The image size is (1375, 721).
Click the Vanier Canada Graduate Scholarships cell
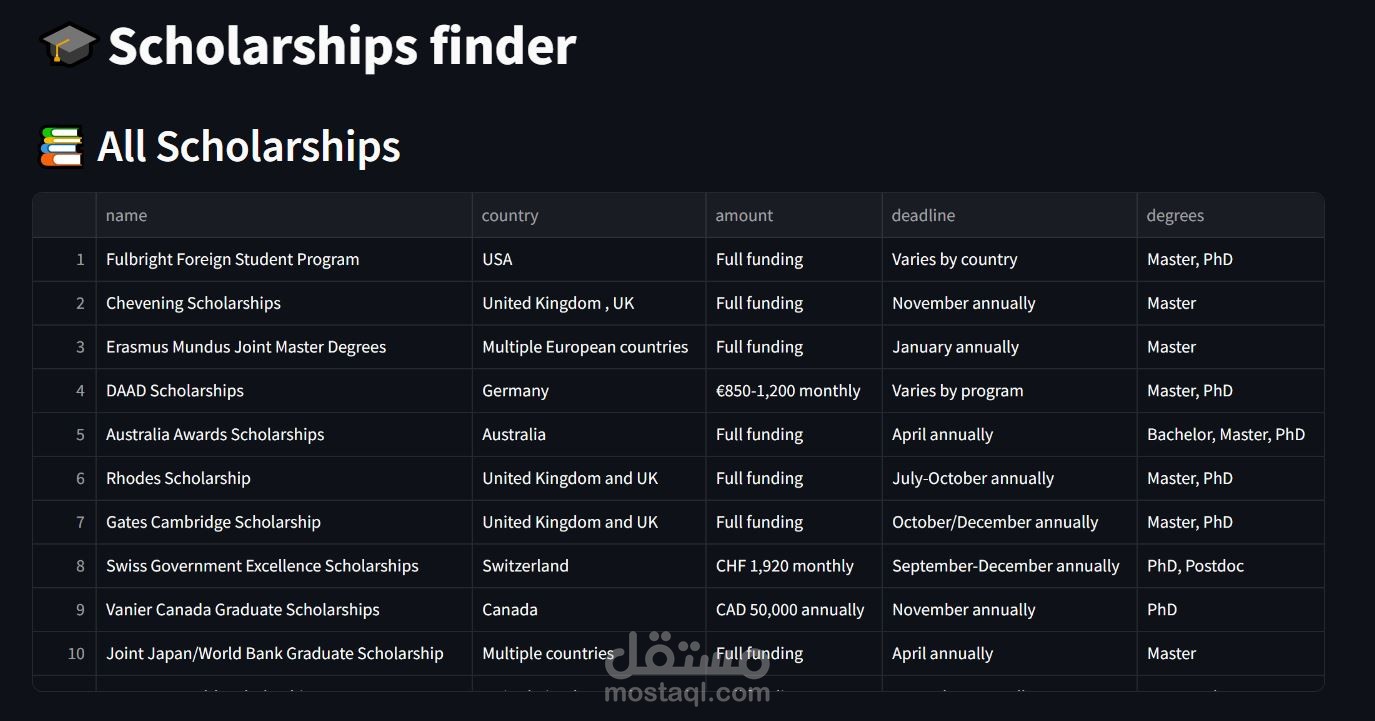tap(284, 610)
